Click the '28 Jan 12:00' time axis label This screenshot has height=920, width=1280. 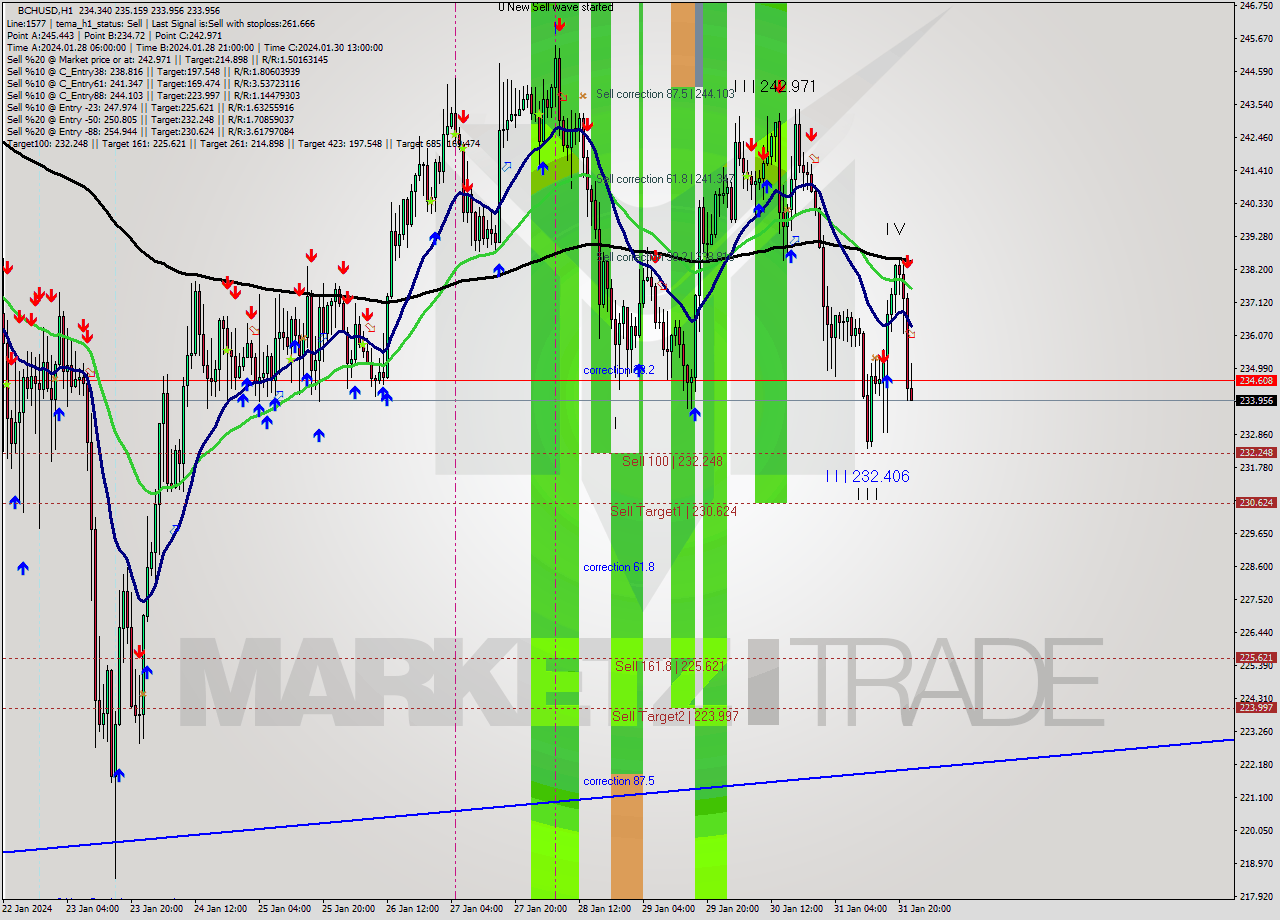point(604,909)
